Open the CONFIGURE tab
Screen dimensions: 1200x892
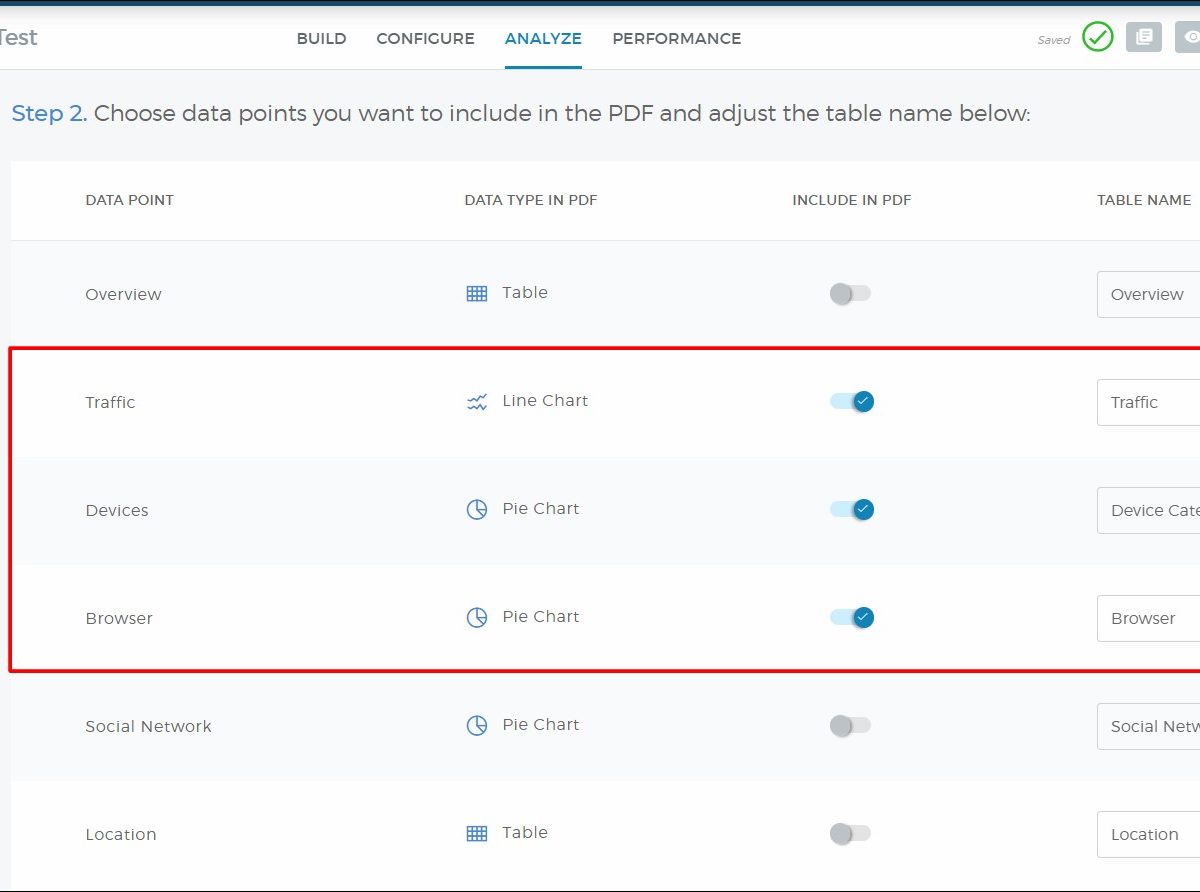pyautogui.click(x=425, y=39)
